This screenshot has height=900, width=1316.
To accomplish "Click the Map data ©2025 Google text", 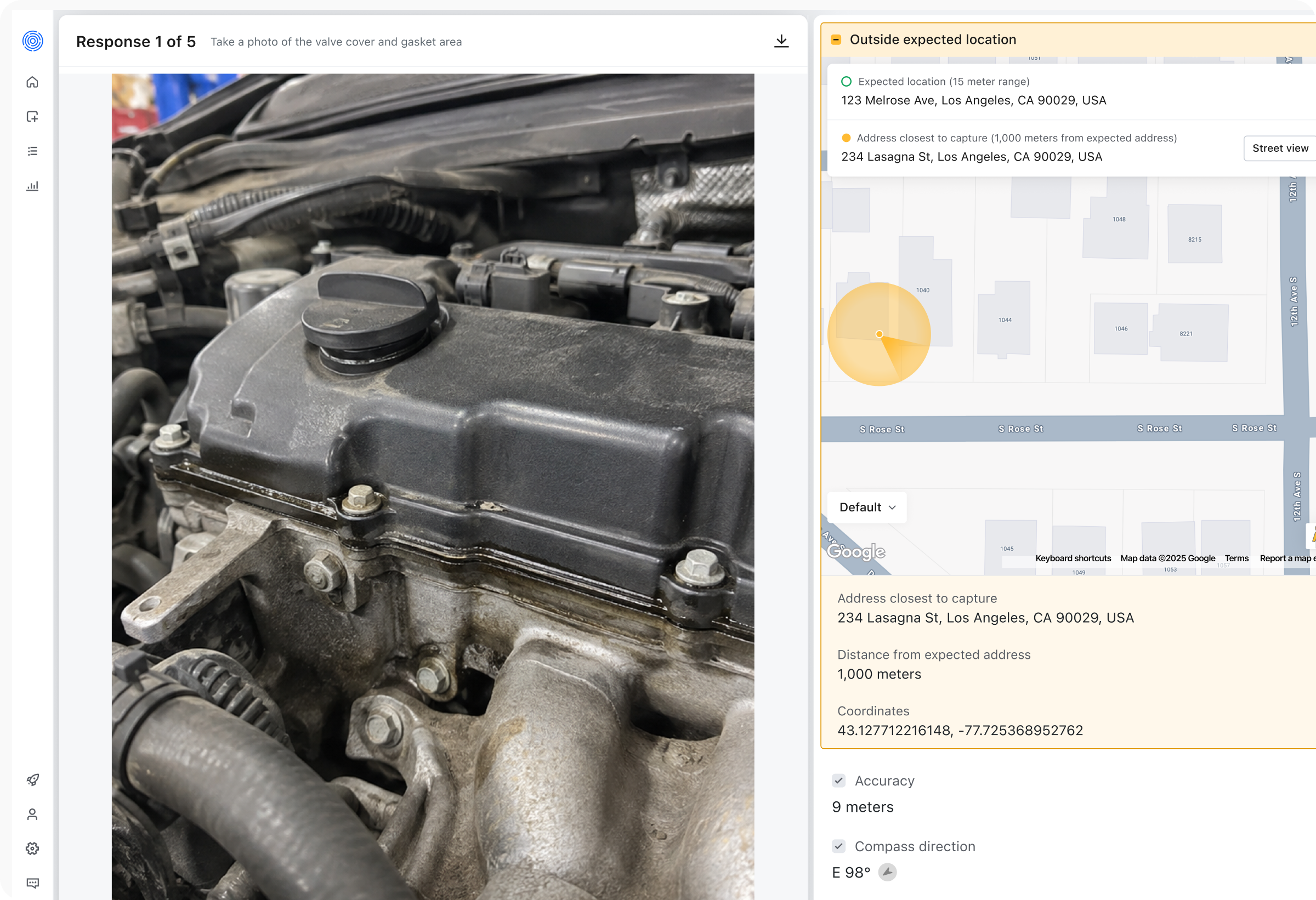I will click(1167, 558).
